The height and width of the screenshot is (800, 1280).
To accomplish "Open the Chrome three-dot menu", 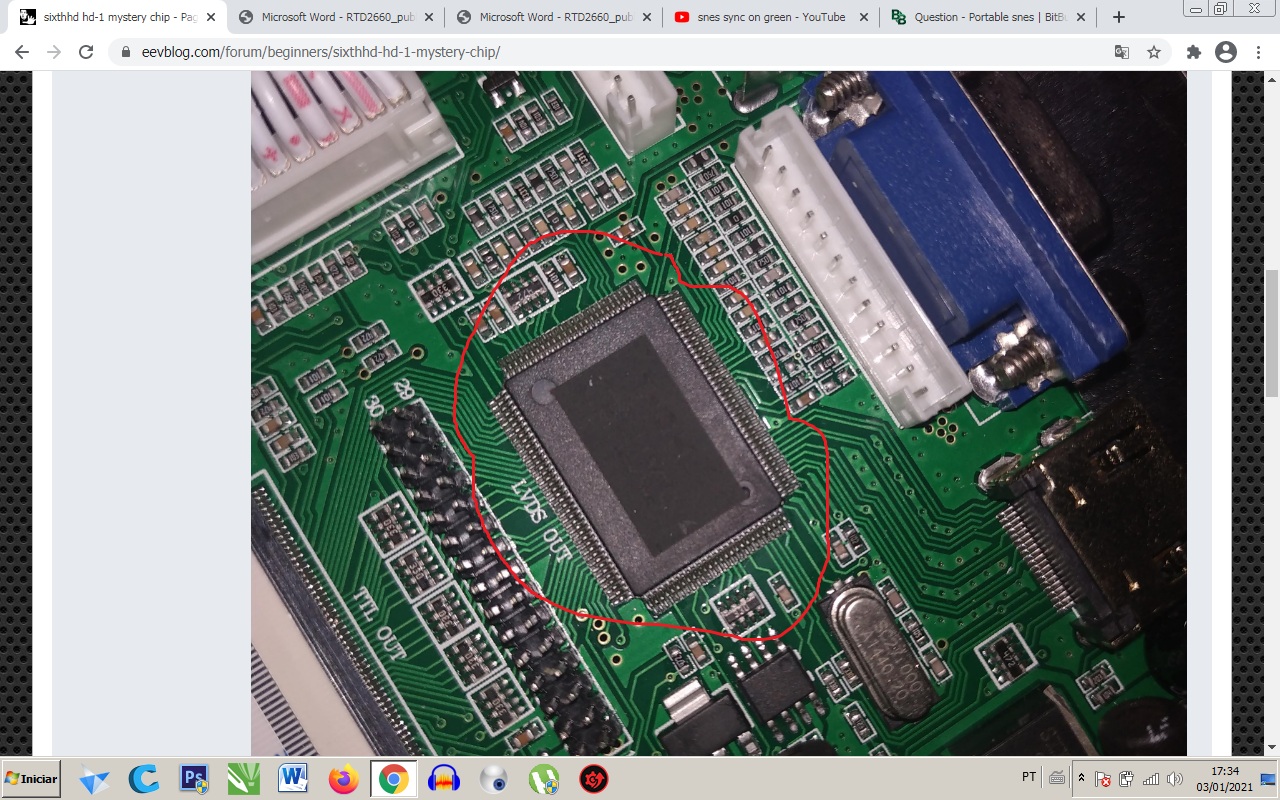I will (1258, 52).
